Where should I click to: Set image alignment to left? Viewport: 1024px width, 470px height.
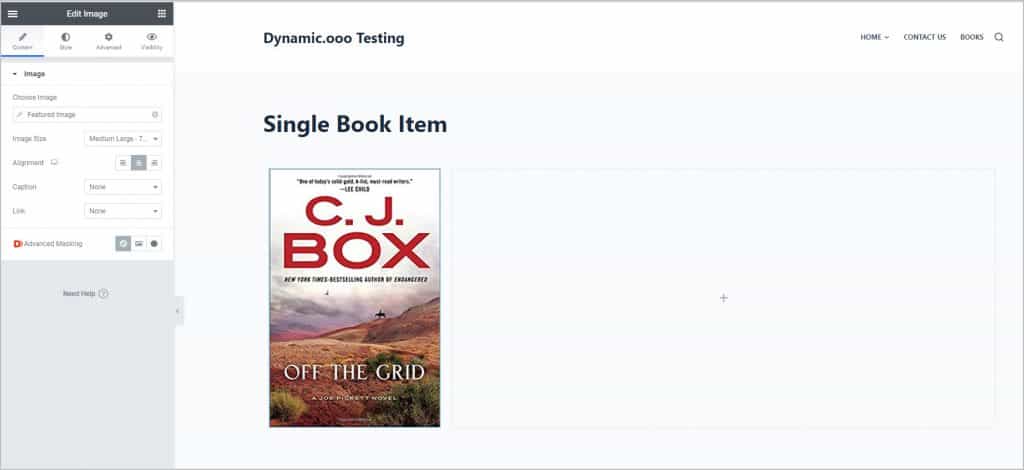[x=123, y=162]
